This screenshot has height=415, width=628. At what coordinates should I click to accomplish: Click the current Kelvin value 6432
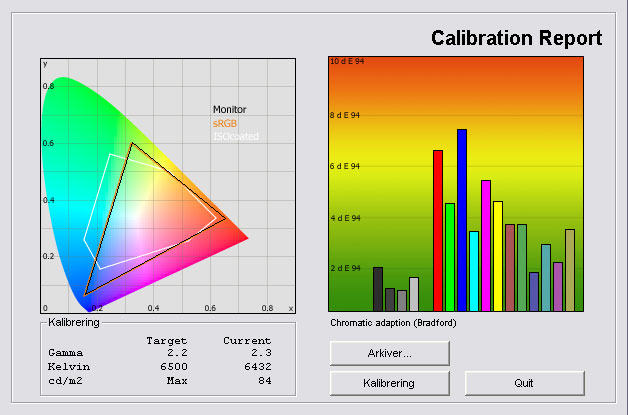click(x=258, y=367)
